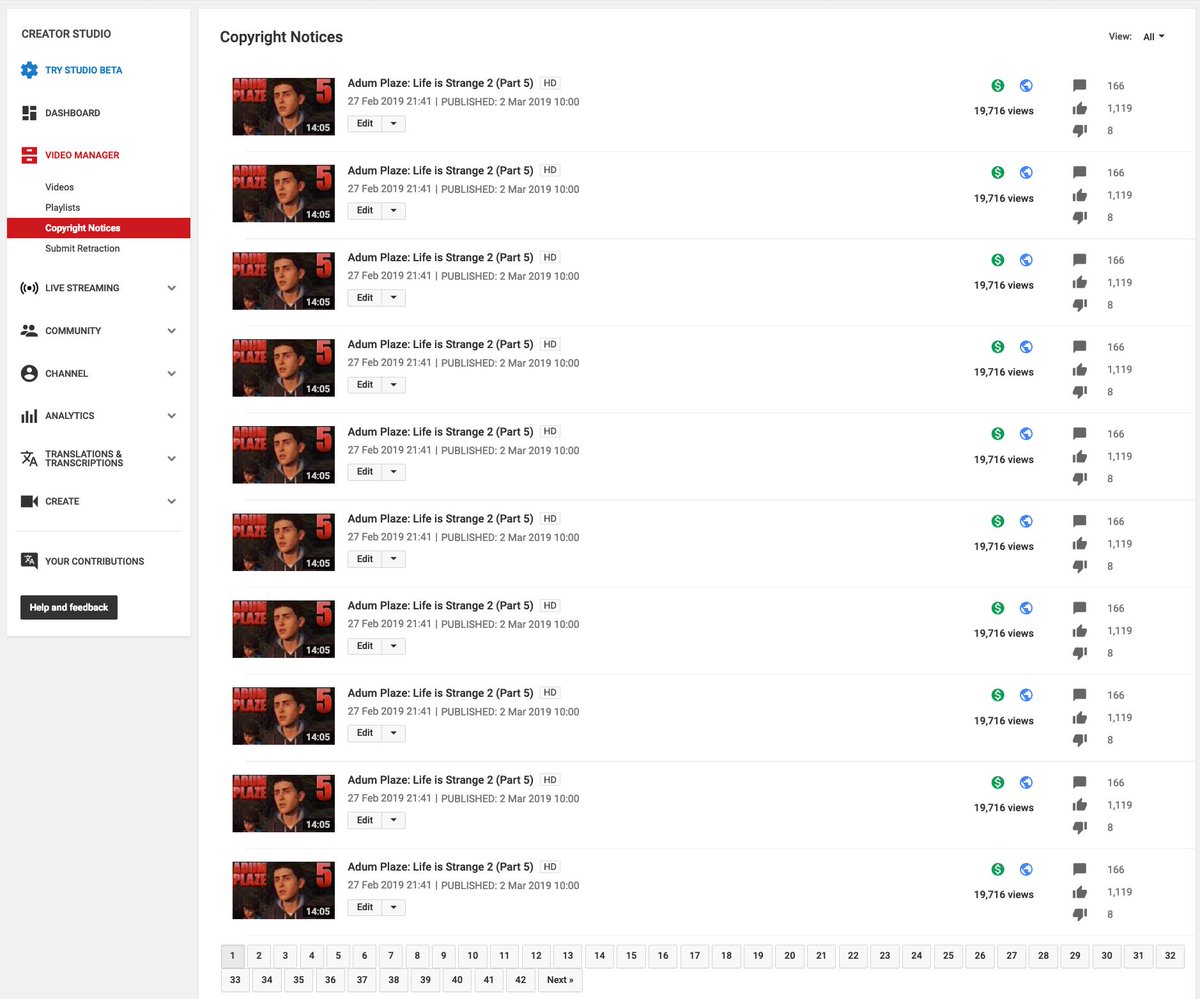The width and height of the screenshot is (1200, 999).
Task: Open page 28
Action: (1043, 955)
